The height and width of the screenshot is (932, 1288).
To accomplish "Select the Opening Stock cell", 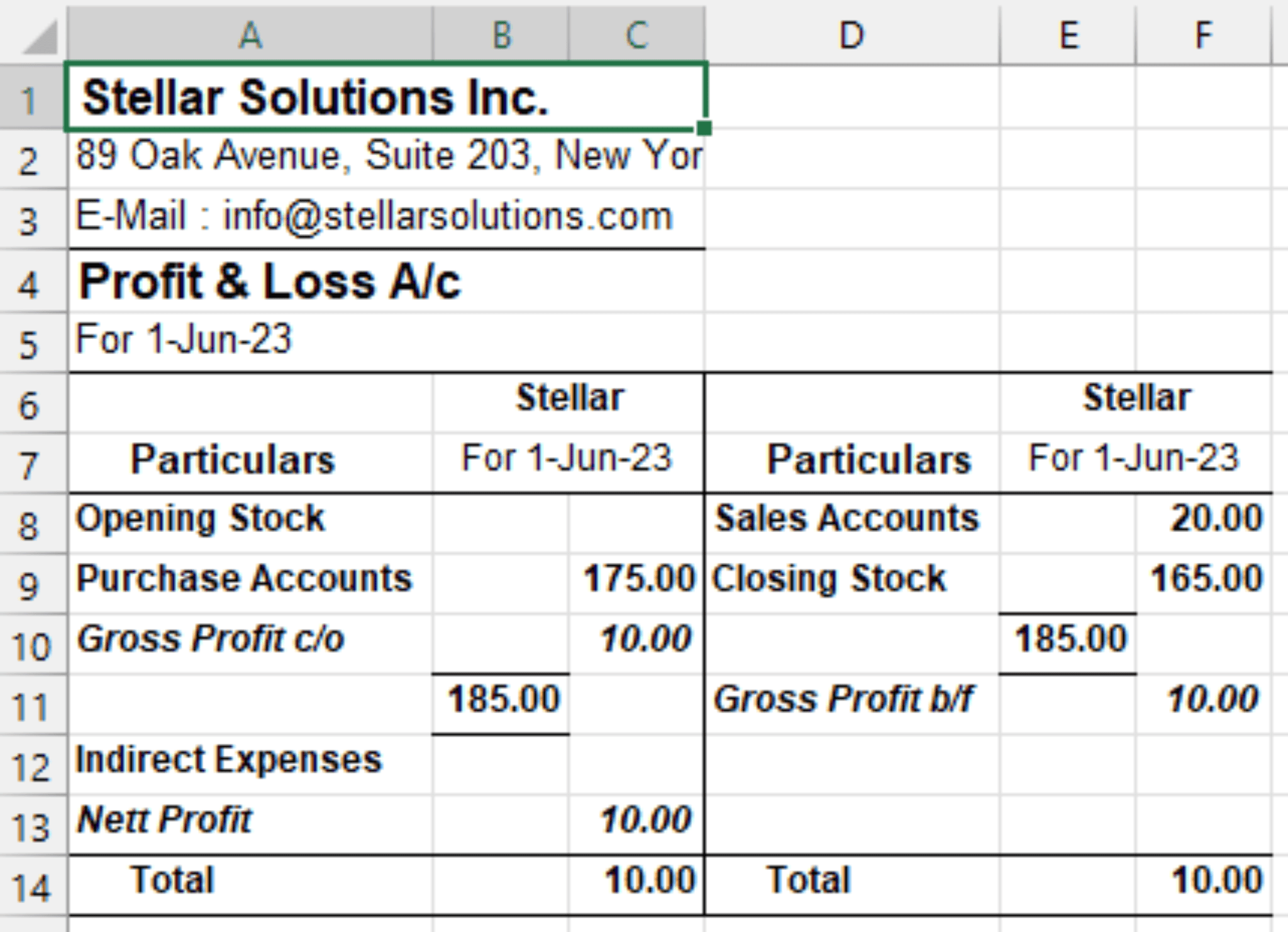I will pyautogui.click(x=252, y=518).
